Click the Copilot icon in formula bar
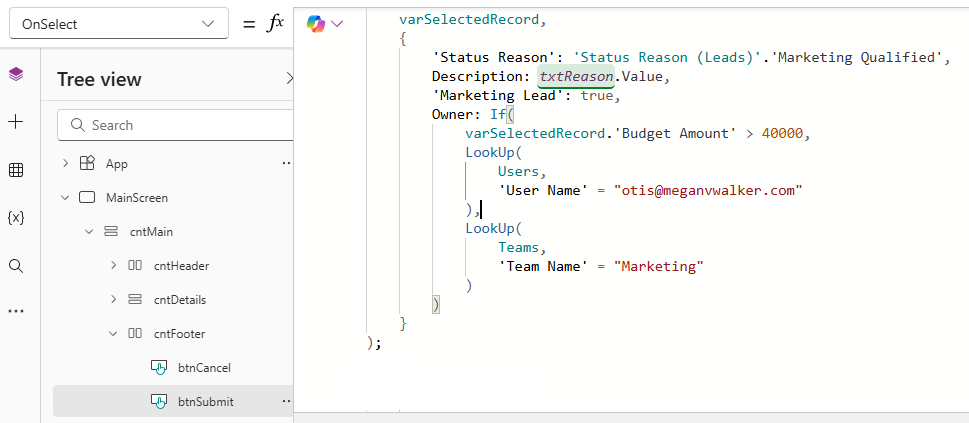 tap(317, 23)
